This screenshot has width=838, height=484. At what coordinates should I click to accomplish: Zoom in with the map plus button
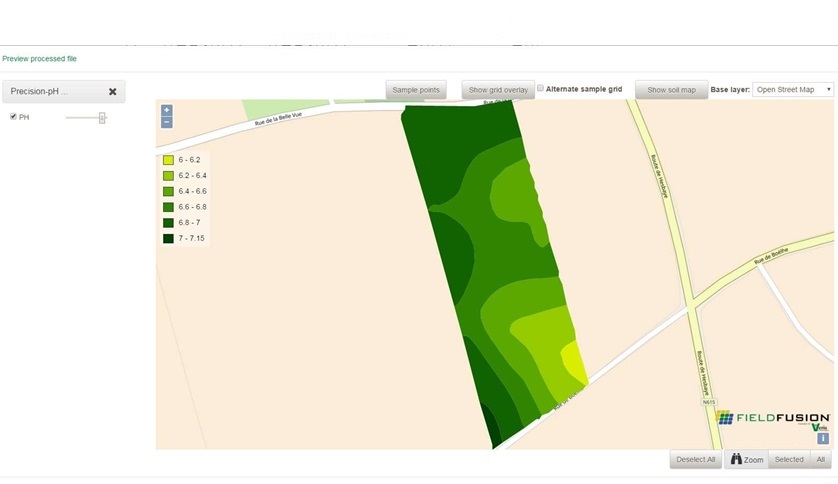(167, 110)
